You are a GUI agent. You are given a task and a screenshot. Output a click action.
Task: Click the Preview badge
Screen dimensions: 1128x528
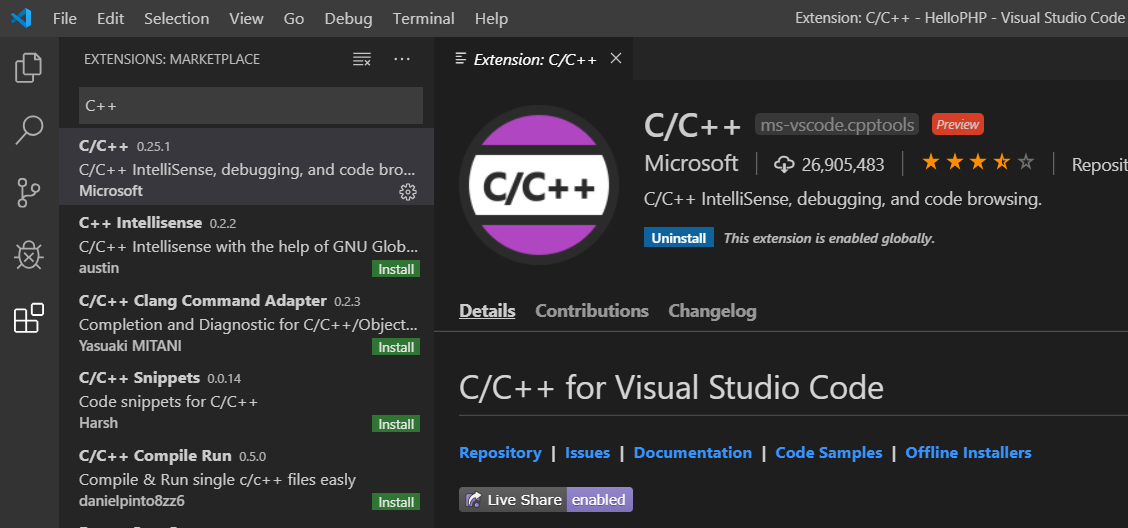[958, 124]
